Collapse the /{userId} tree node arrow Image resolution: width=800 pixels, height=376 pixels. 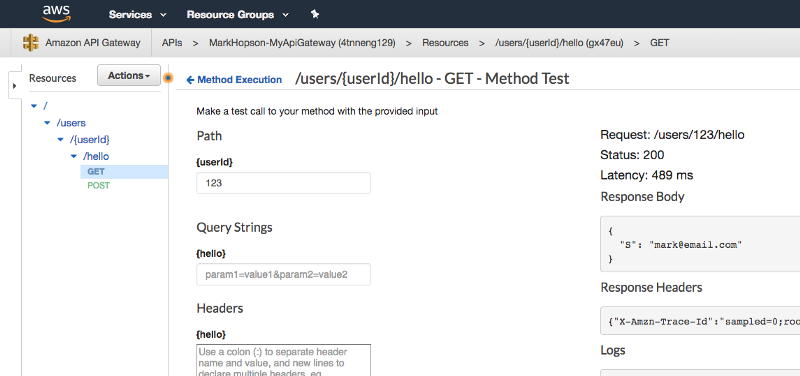point(60,139)
